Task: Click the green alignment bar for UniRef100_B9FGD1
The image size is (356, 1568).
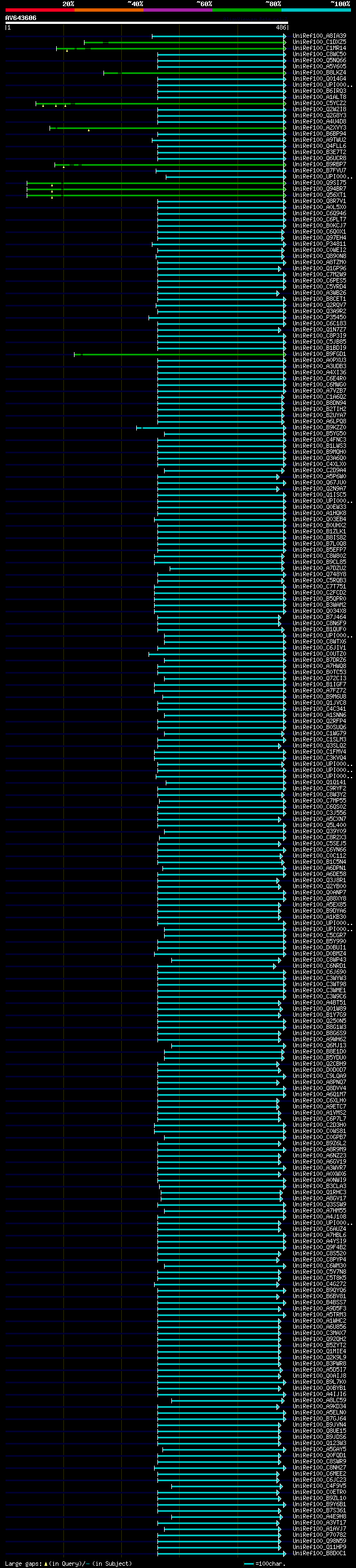Action: tap(180, 354)
